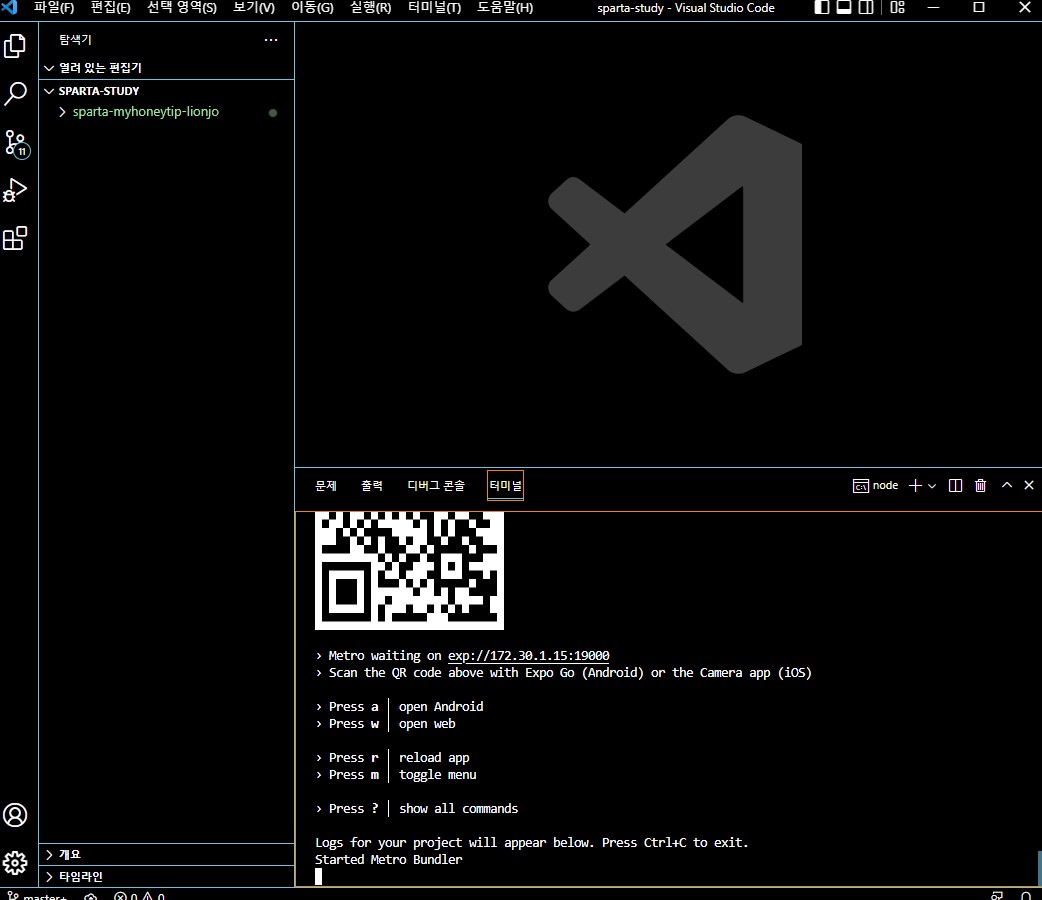Click the 'Started Metro Bundler' log line

point(389,859)
